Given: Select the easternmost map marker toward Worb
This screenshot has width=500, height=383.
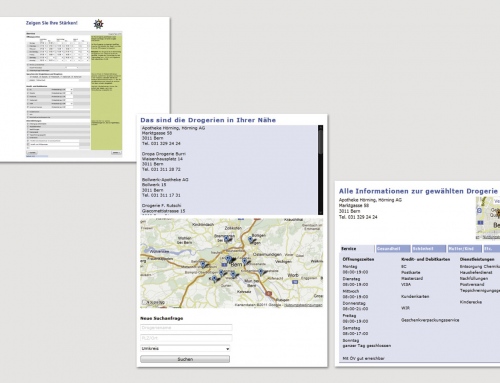Looking at the screenshot, I should point(261,272).
